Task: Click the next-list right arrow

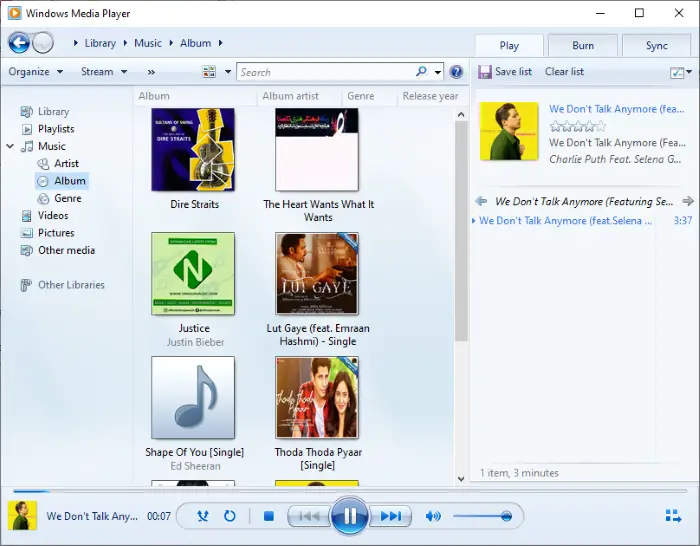Action: pyautogui.click(x=688, y=201)
